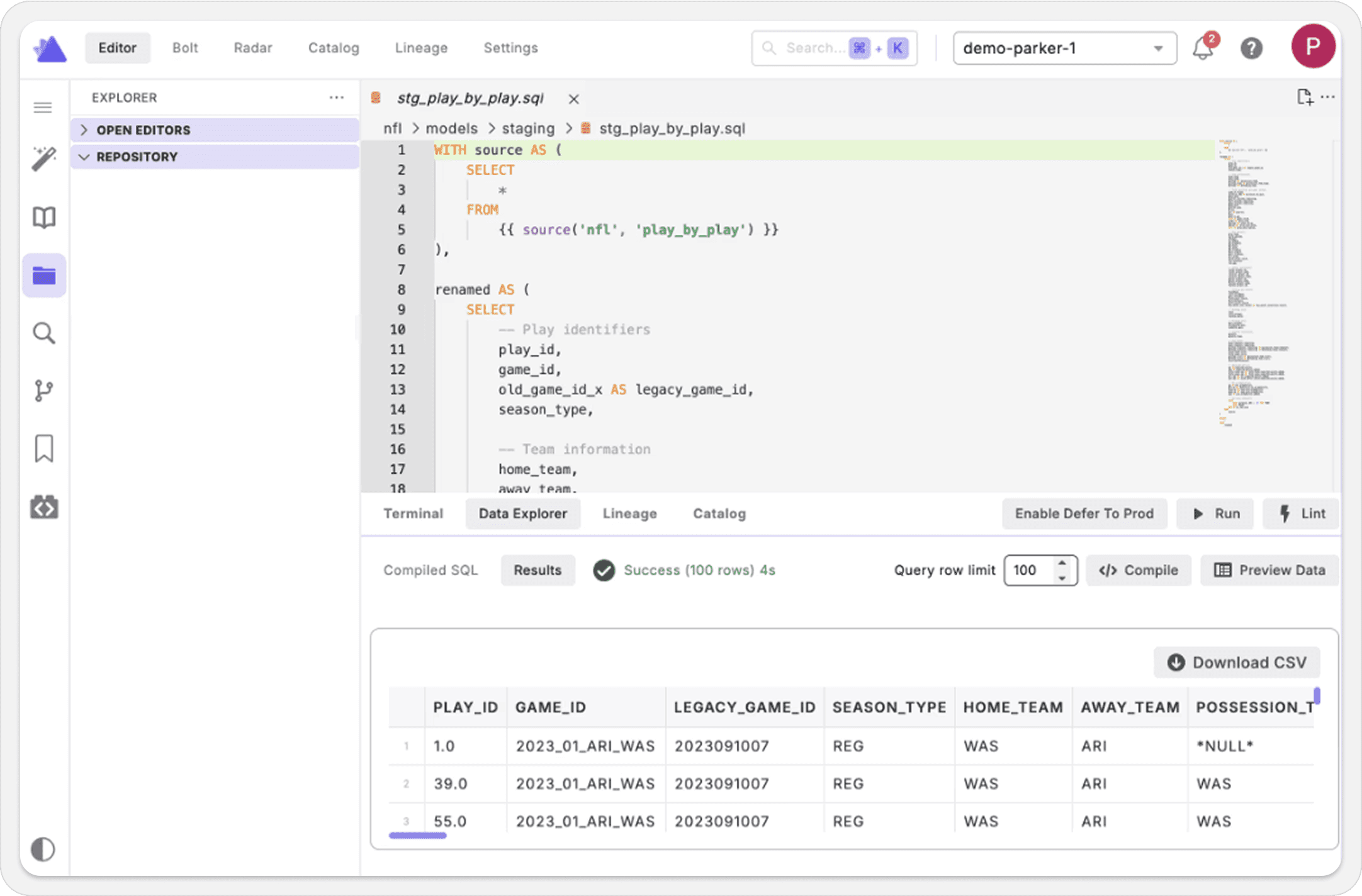1362x896 pixels.
Task: Click the new file icon in editor
Action: tap(1305, 97)
